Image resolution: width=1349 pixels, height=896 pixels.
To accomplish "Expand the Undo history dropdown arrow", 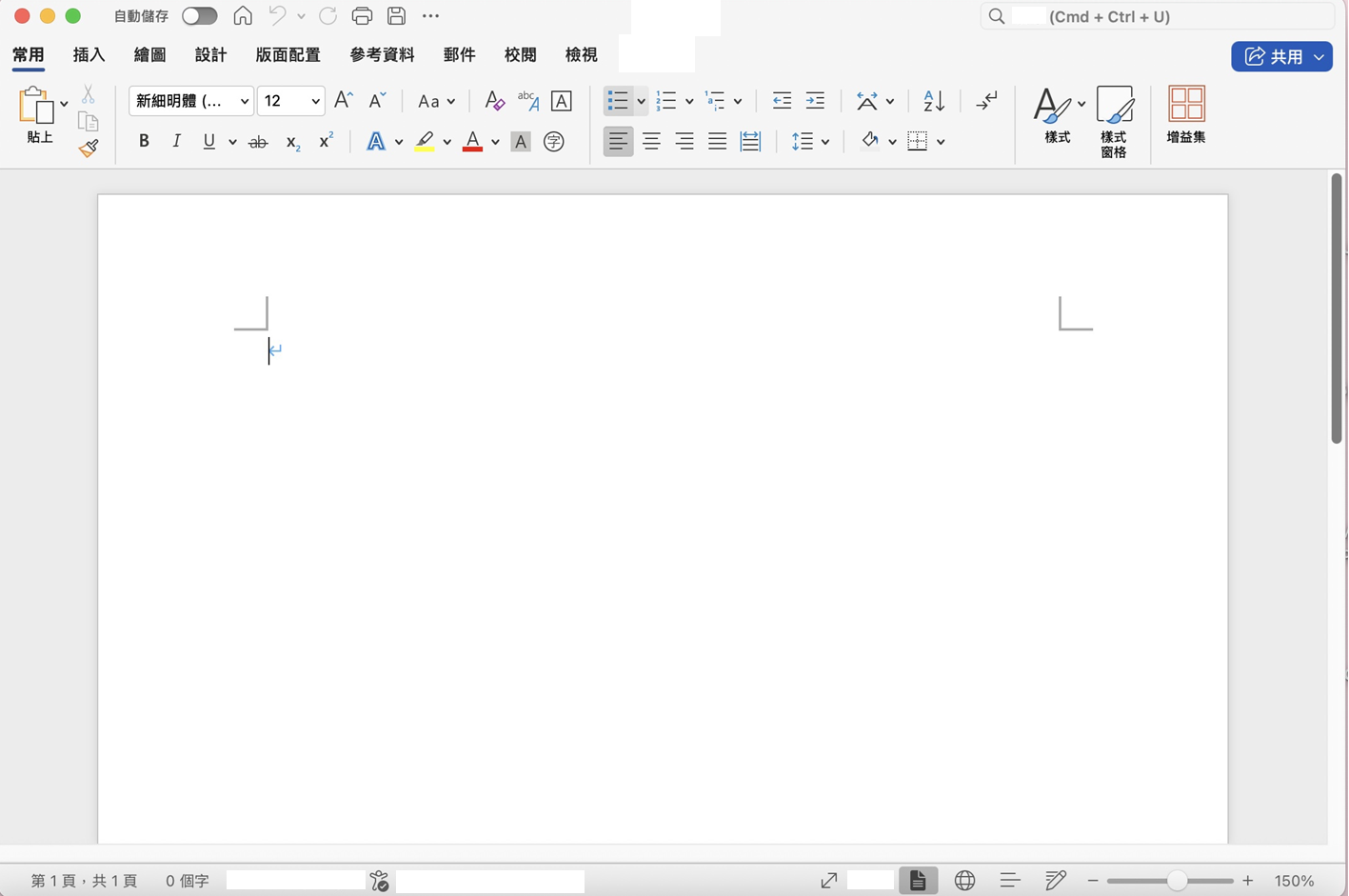I will [x=301, y=16].
